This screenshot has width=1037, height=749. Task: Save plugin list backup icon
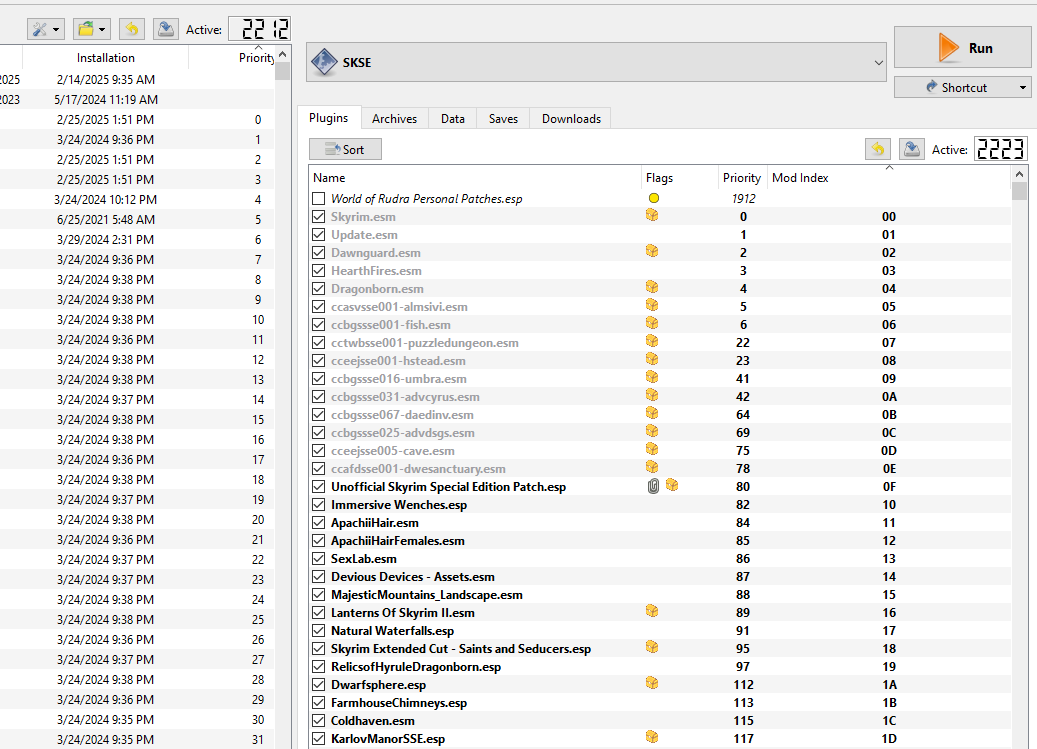click(x=911, y=149)
